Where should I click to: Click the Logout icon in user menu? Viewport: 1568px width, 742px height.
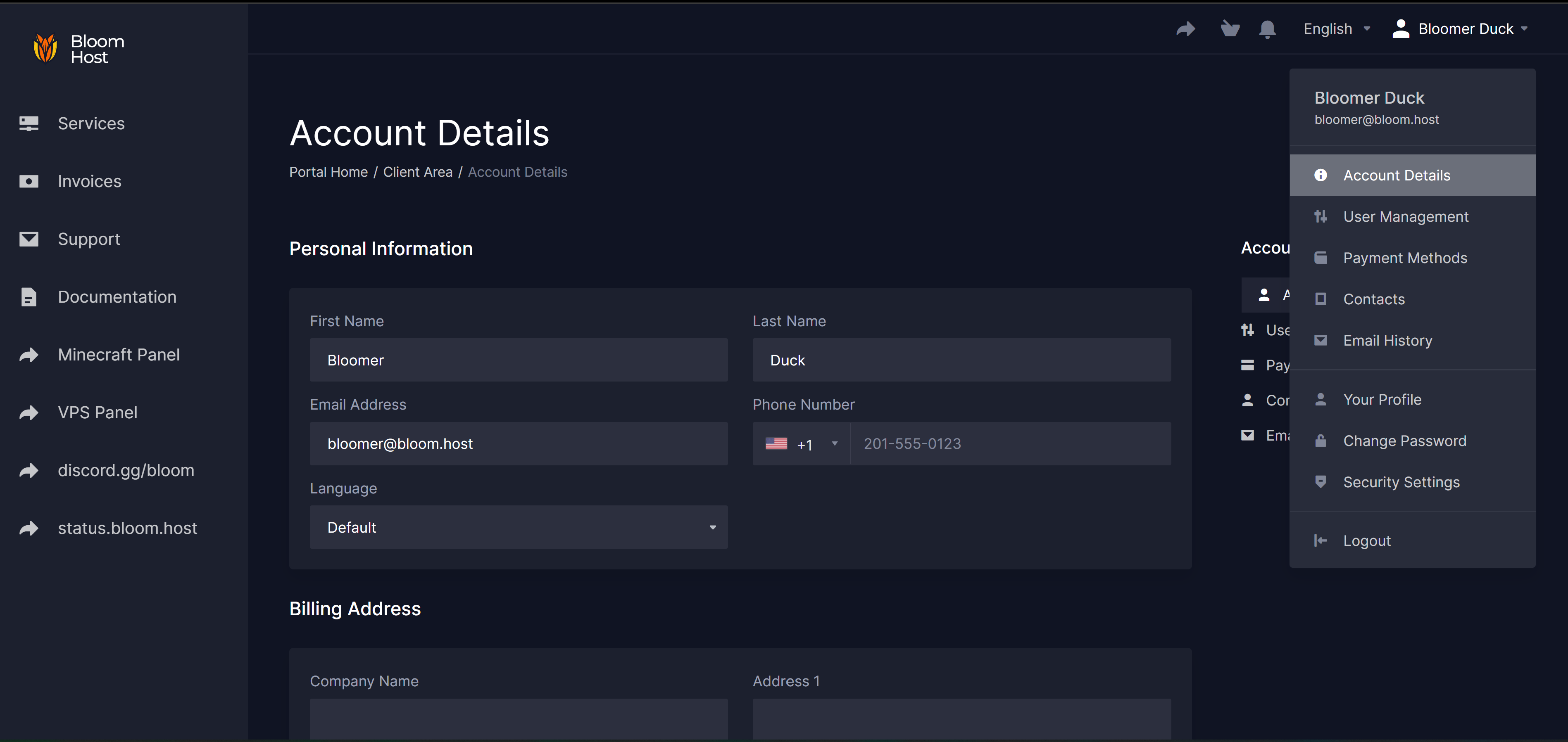tap(1320, 540)
